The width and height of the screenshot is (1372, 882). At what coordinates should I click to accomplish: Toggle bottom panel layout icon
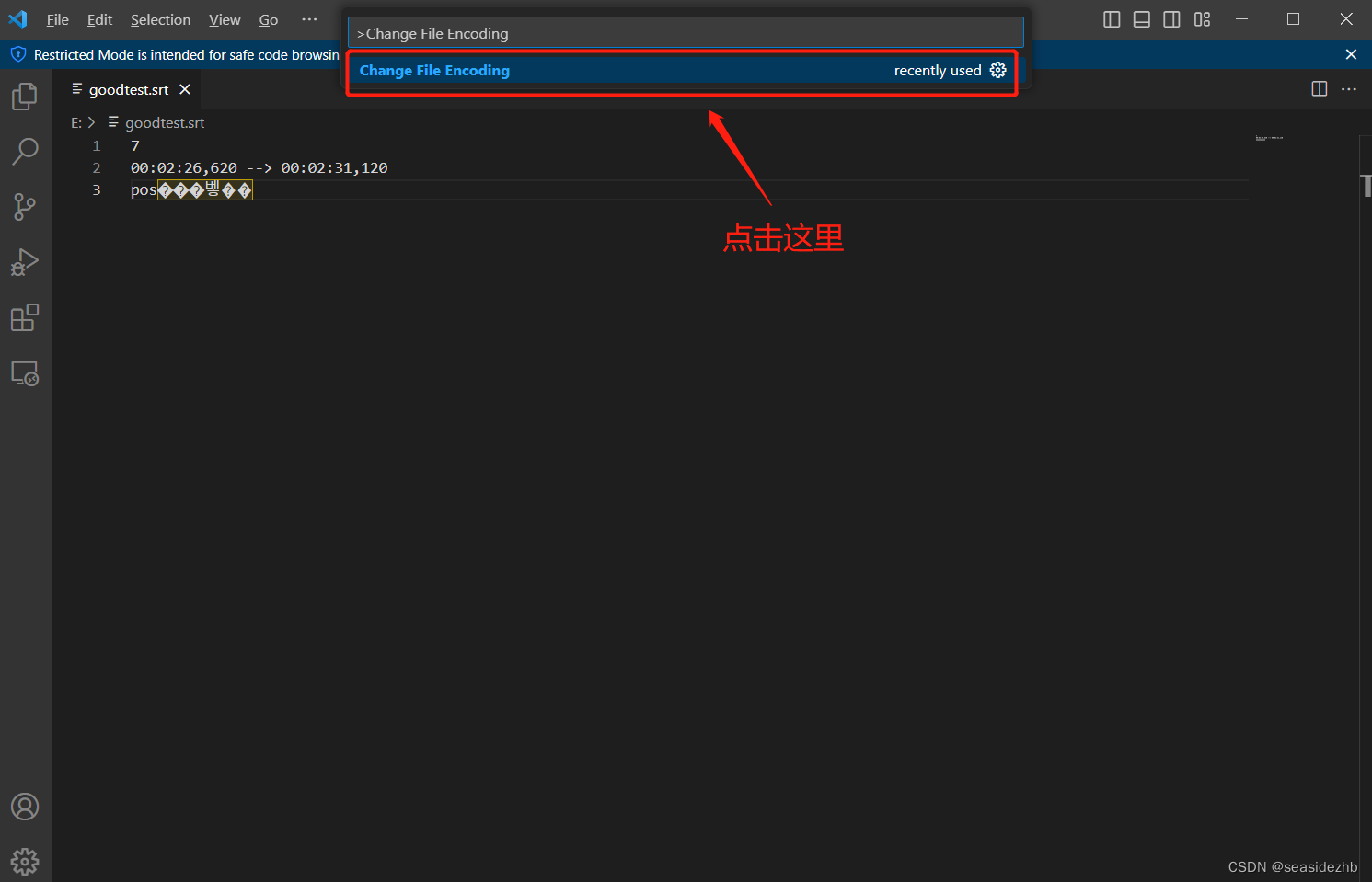pos(1142,19)
